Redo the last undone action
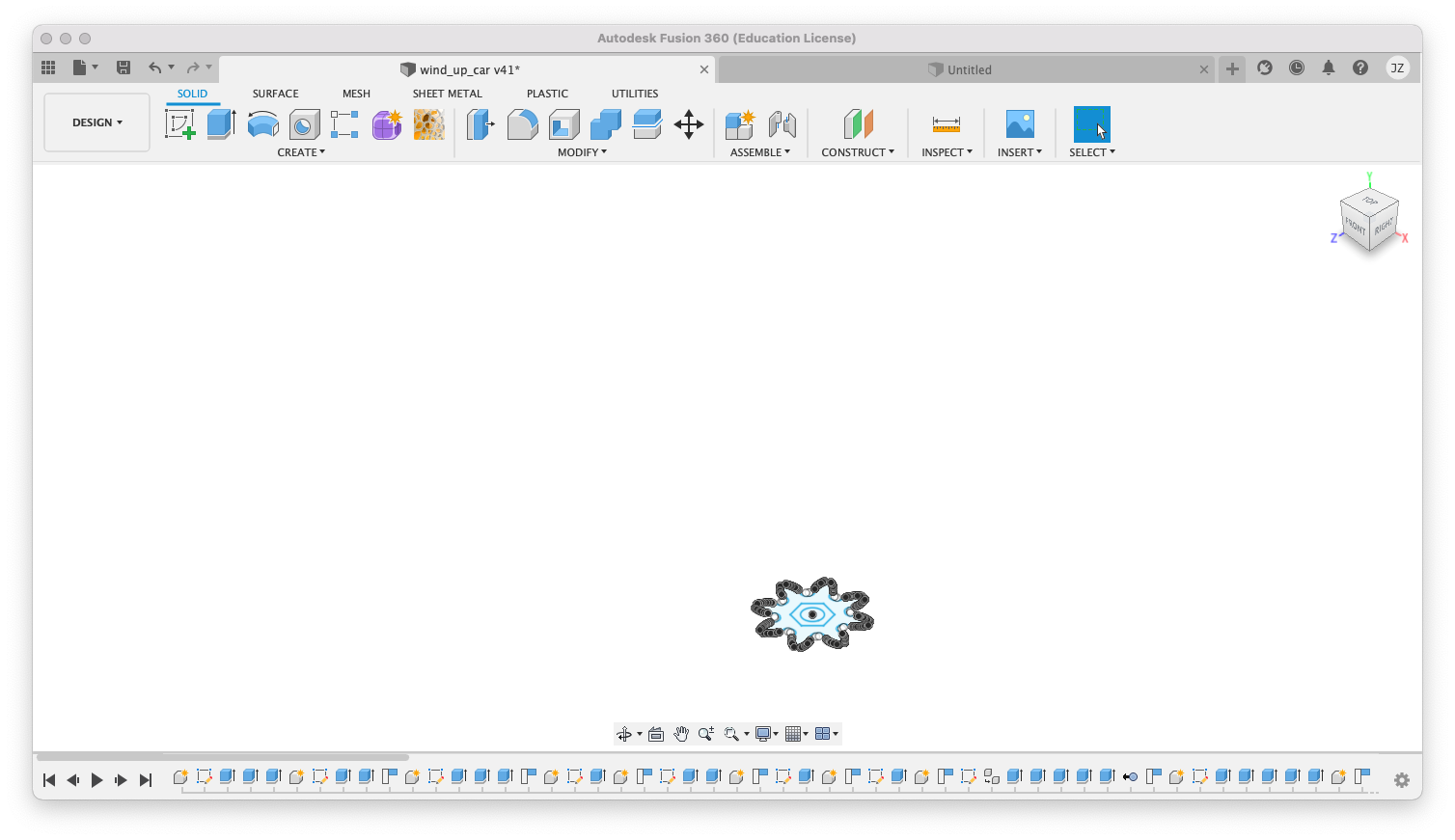The image size is (1455, 840). click(x=193, y=68)
